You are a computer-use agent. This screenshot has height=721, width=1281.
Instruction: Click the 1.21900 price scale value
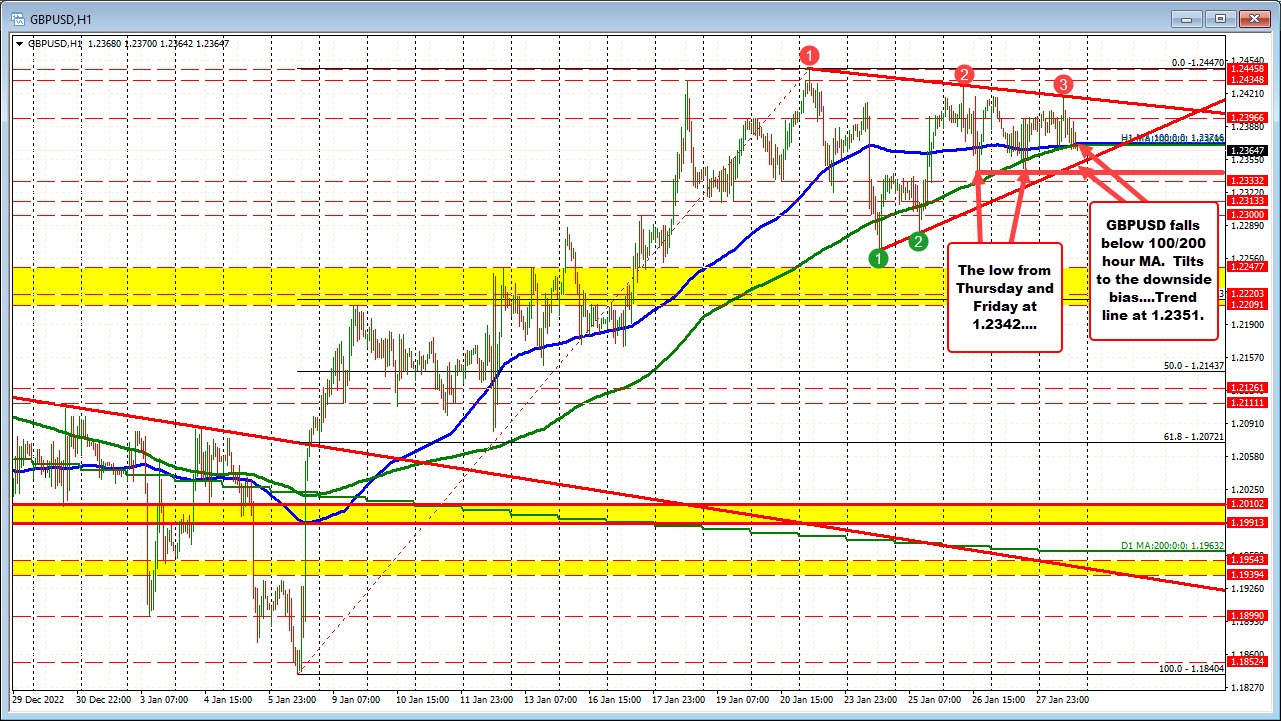pyautogui.click(x=1250, y=325)
